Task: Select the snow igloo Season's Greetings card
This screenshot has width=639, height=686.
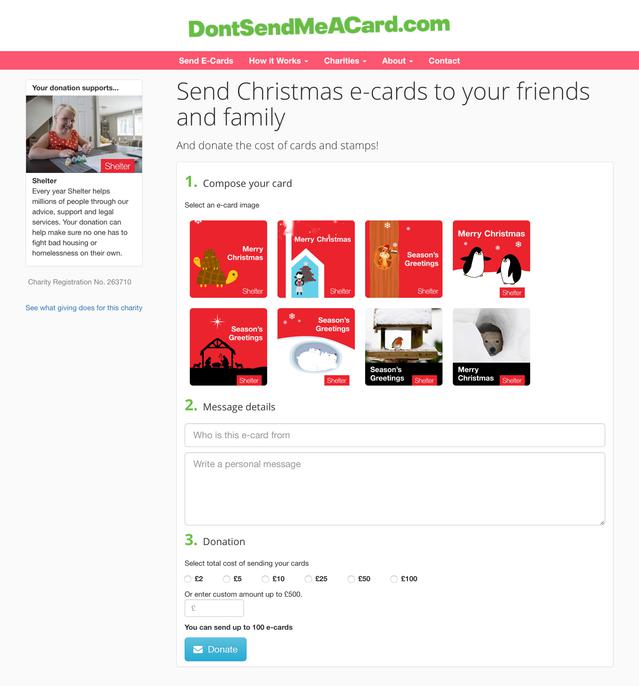Action: click(316, 347)
